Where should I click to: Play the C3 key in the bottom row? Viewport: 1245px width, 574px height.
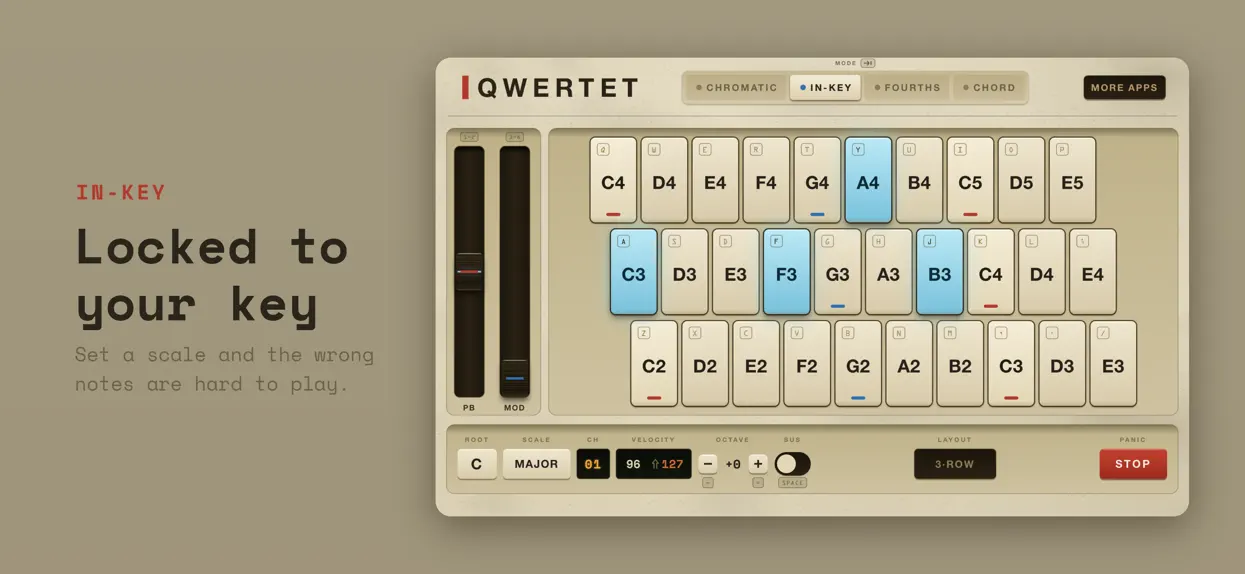(1011, 364)
